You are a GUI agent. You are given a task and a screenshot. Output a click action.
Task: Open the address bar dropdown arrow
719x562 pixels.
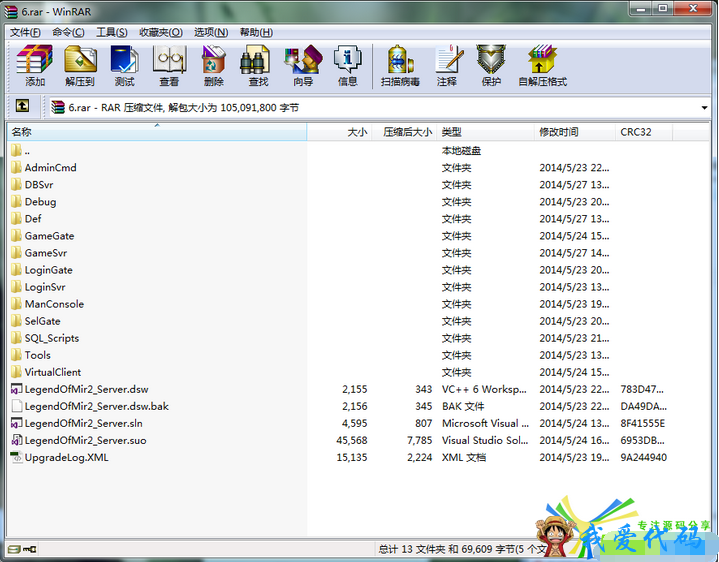[704, 108]
